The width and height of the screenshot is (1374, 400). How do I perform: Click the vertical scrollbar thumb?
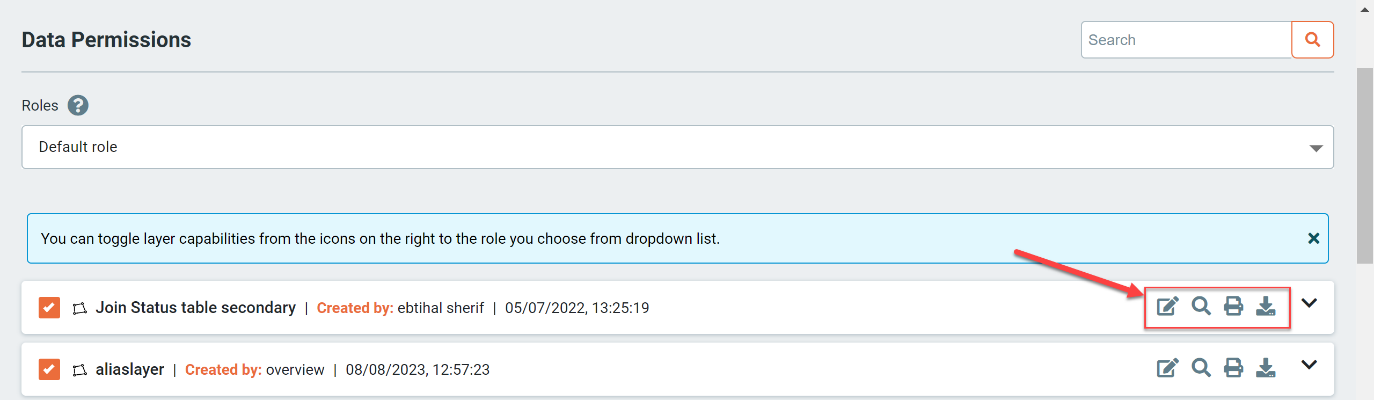1364,165
